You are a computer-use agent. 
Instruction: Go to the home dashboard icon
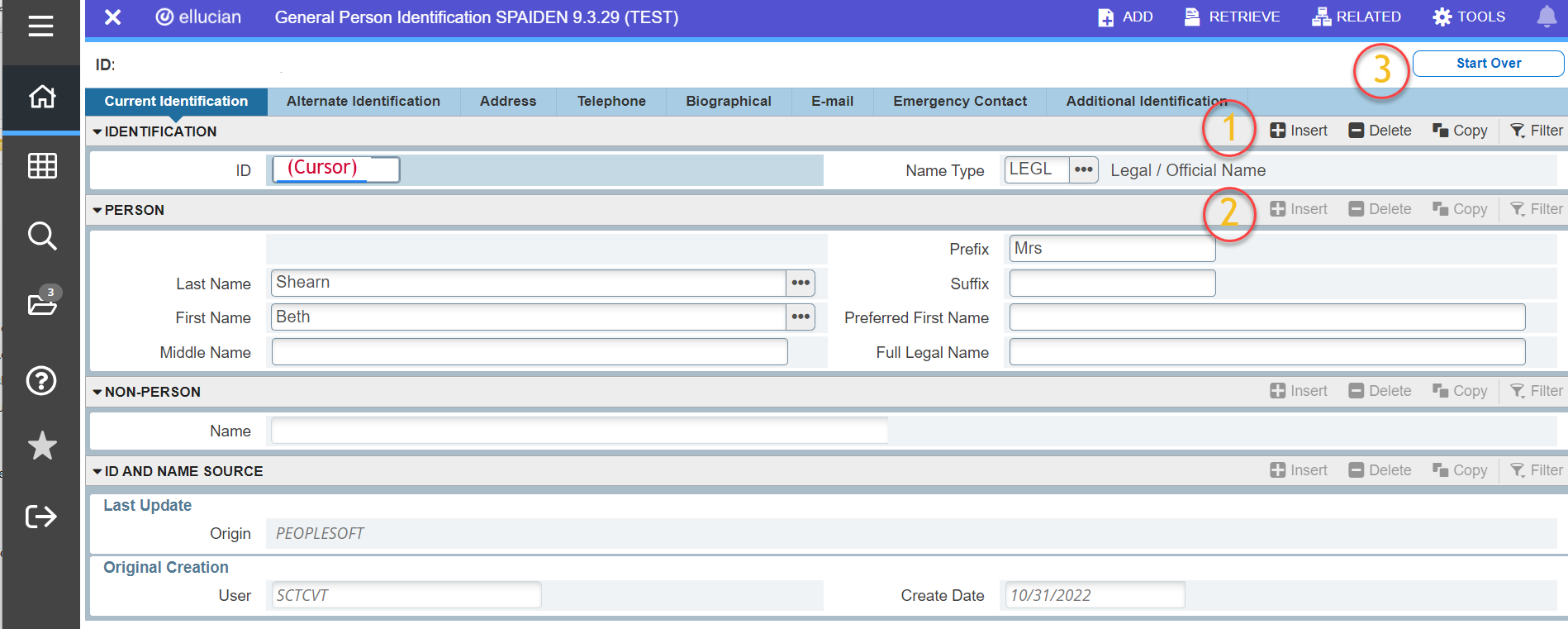(42, 98)
